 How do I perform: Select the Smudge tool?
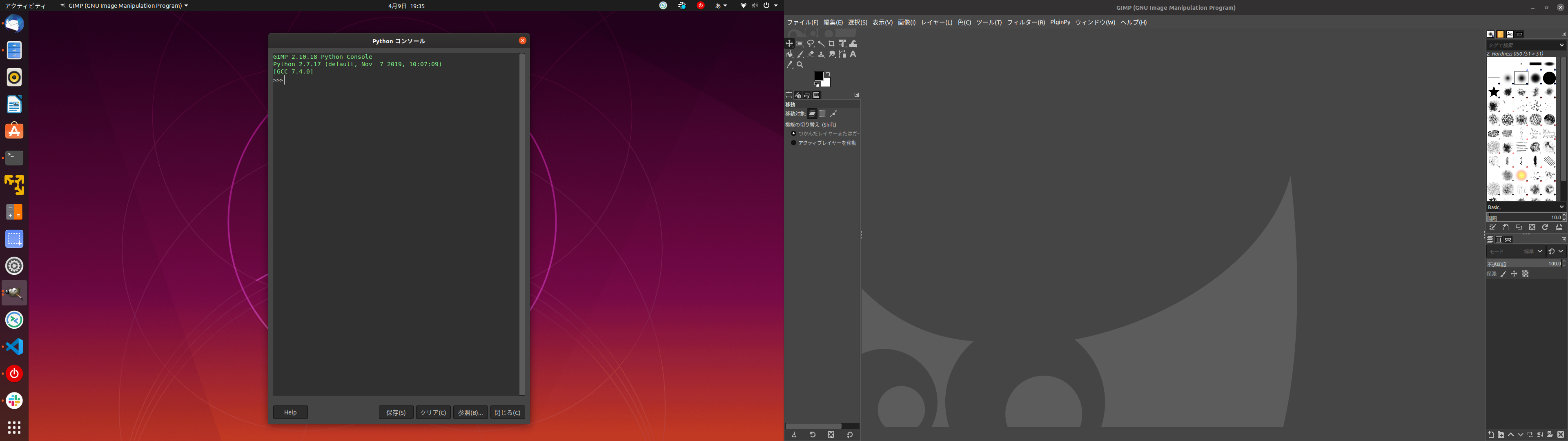pyautogui.click(x=832, y=54)
